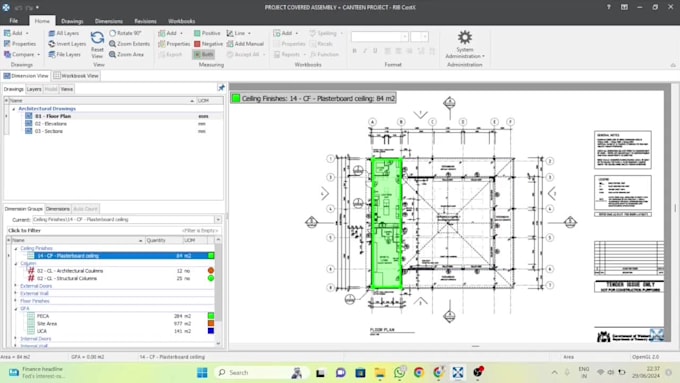Switch to the Drawings ribbon tab
680x383 pixels.
pyautogui.click(x=72, y=21)
